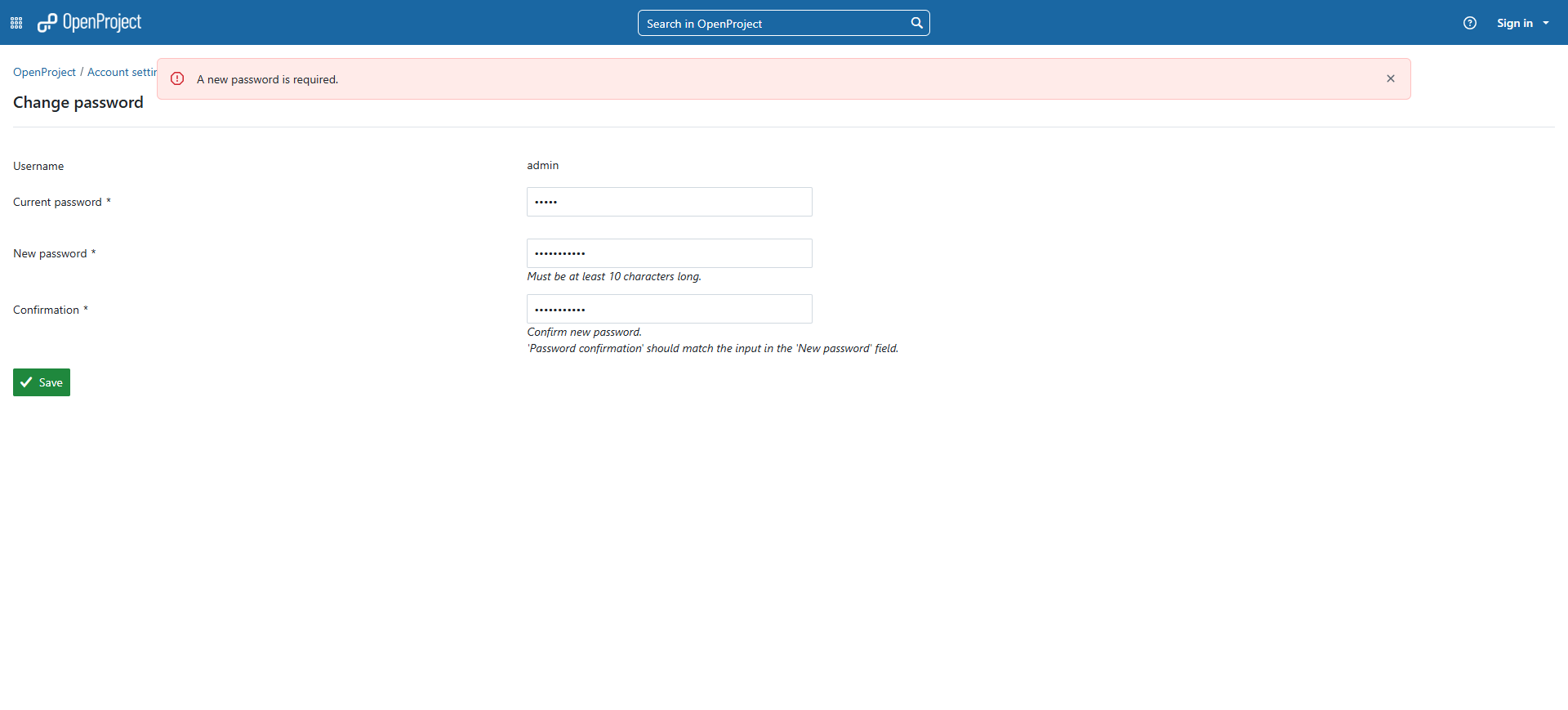The height and width of the screenshot is (710, 1568).
Task: Open the Sign in menu
Action: [x=1514, y=23]
